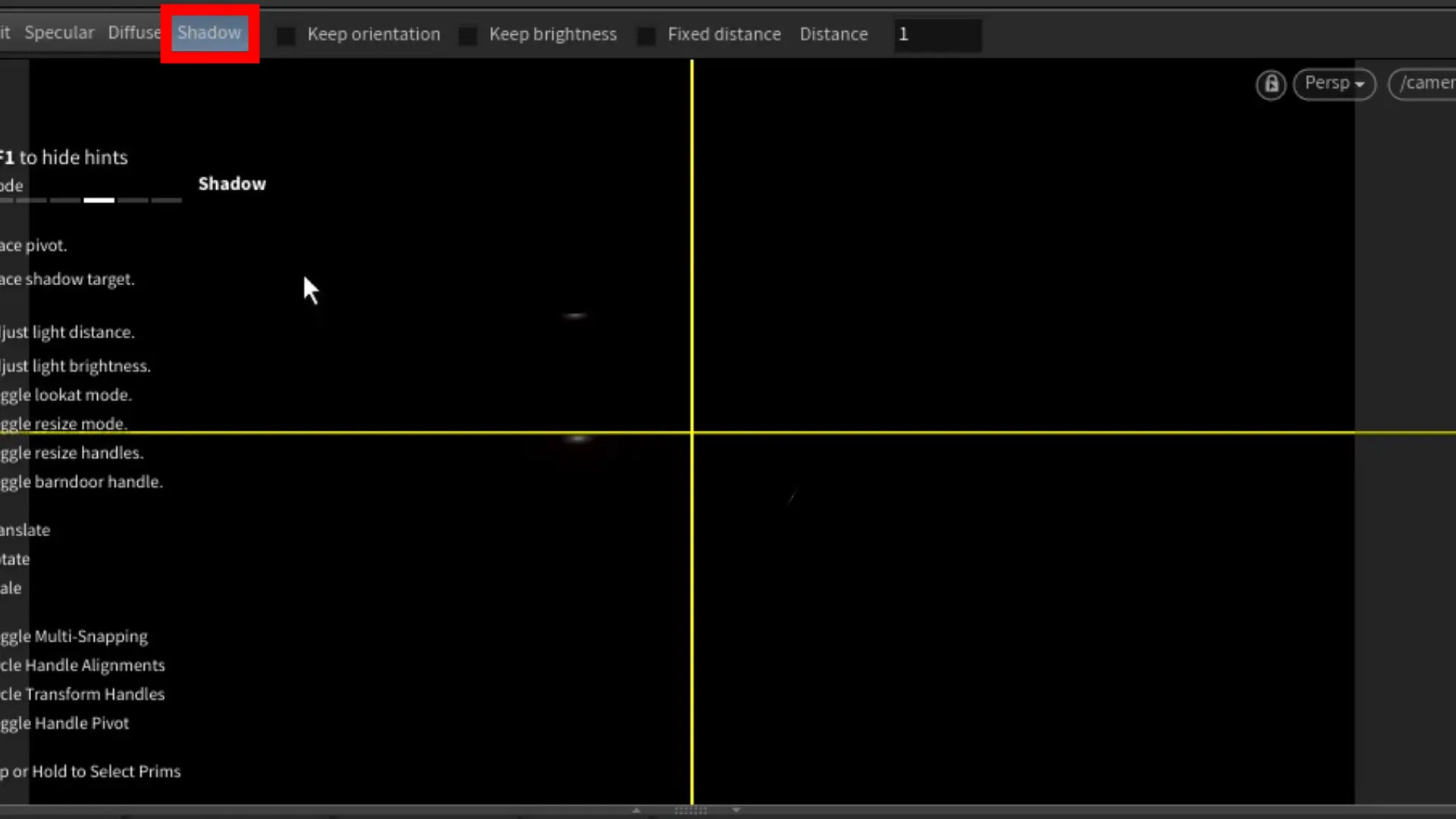This screenshot has width=1456, height=819.
Task: Click the Distance value field
Action: pyautogui.click(x=937, y=35)
